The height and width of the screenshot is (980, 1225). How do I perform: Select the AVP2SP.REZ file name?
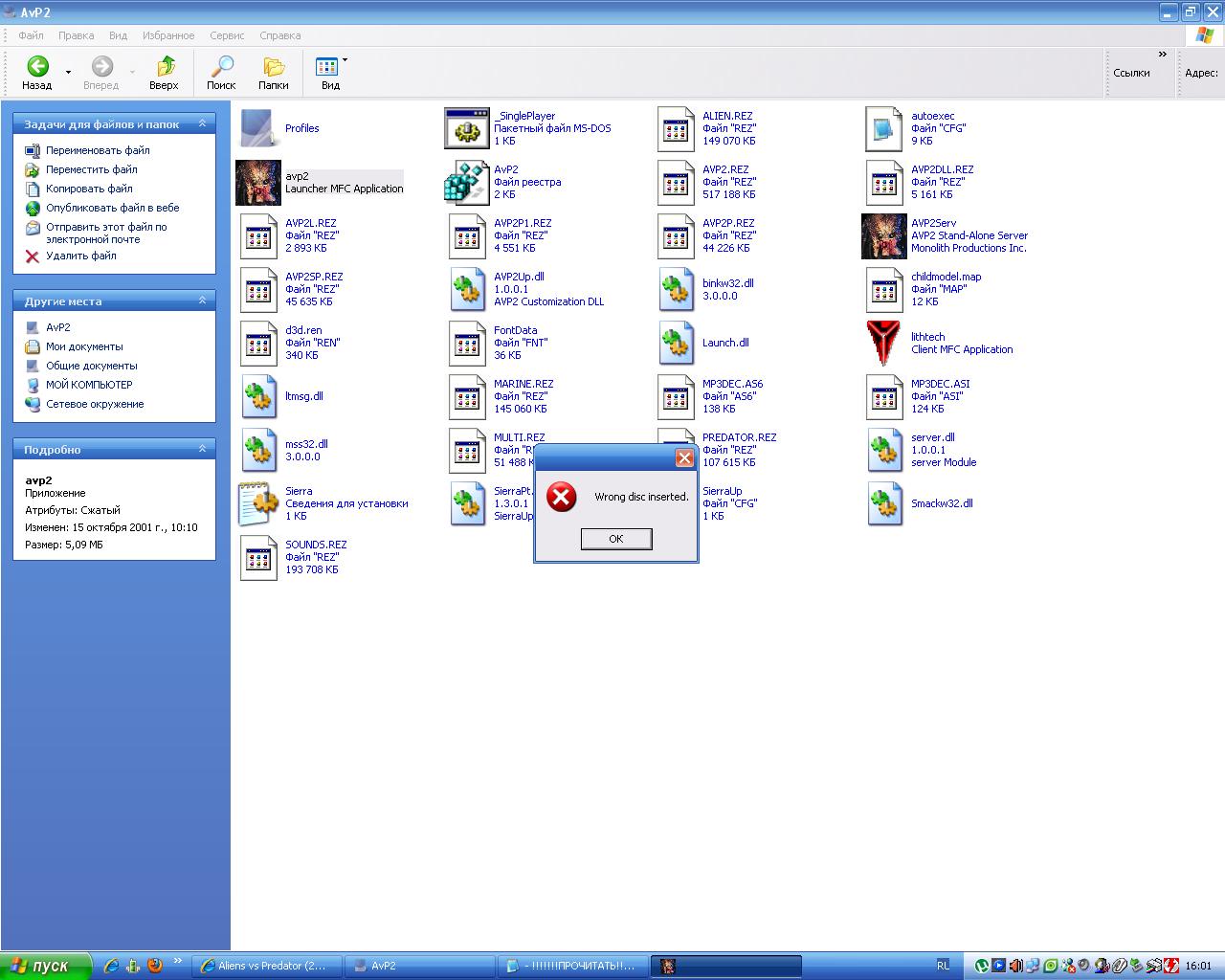coord(314,277)
